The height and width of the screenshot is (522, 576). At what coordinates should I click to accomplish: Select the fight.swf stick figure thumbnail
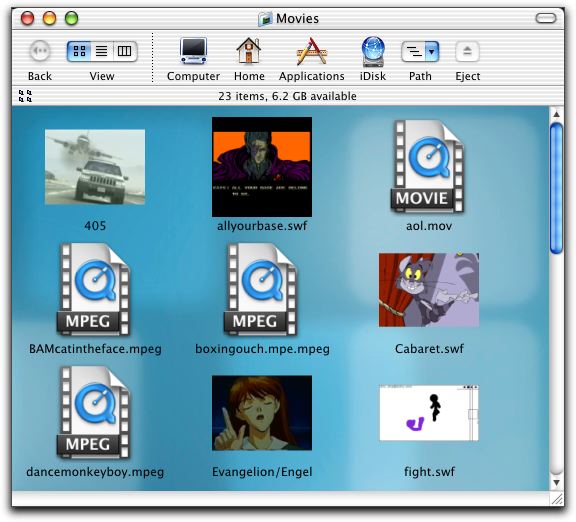coord(429,413)
